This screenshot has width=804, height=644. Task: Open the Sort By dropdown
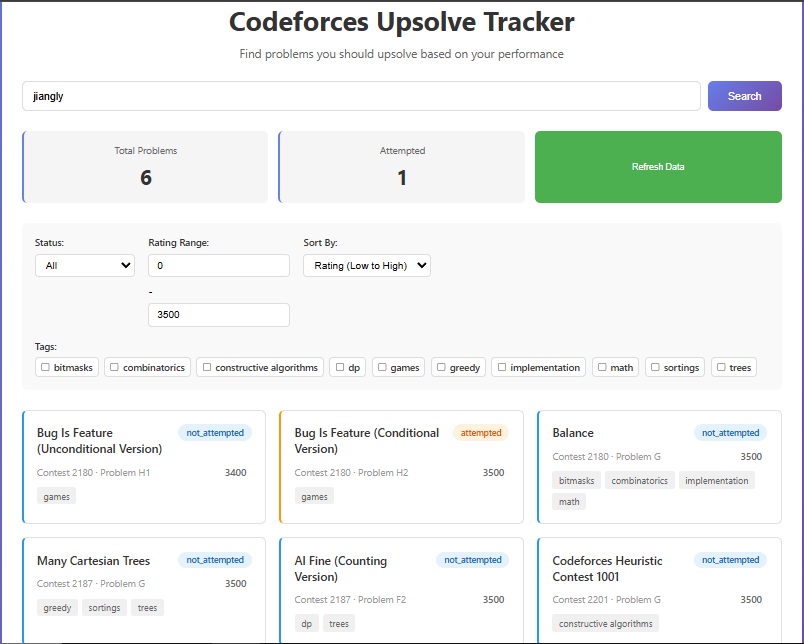(367, 266)
